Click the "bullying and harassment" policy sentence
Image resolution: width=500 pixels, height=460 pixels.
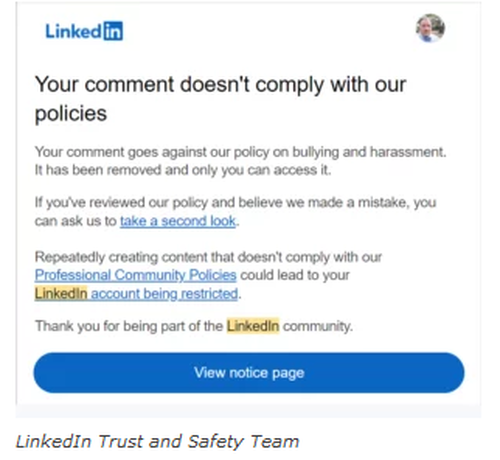pyautogui.click(x=240, y=152)
